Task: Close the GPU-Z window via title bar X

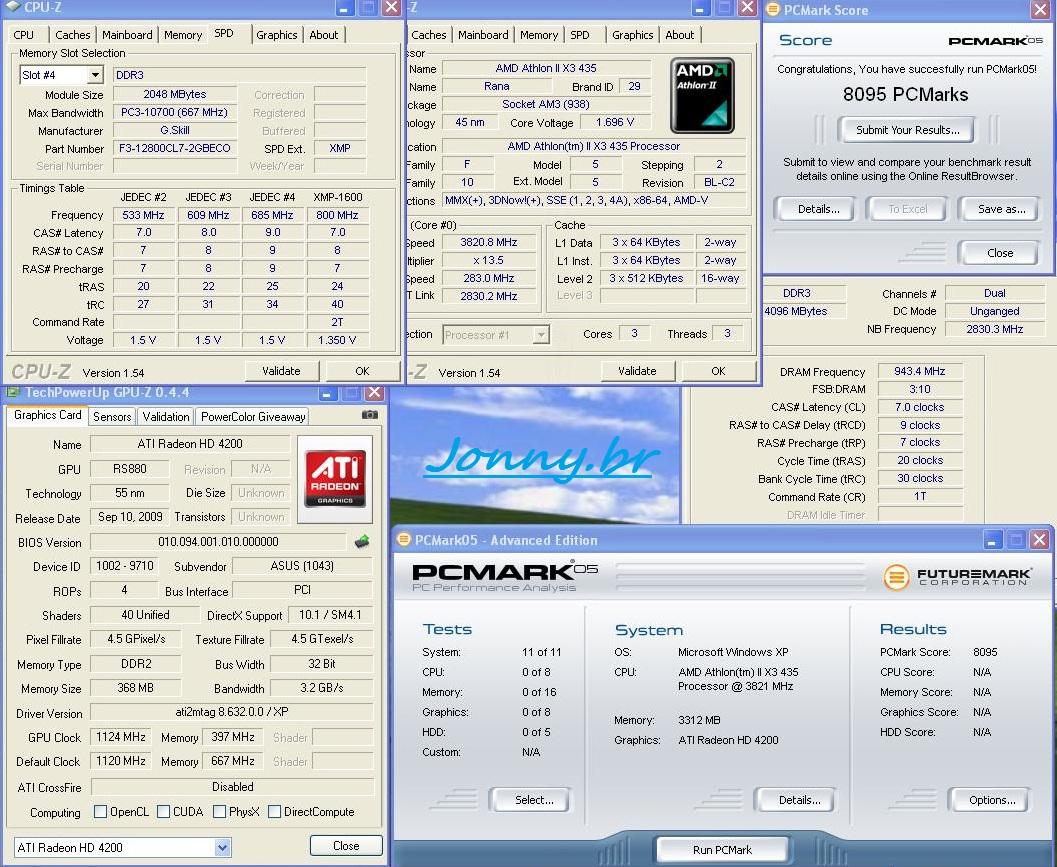Action: 375,392
